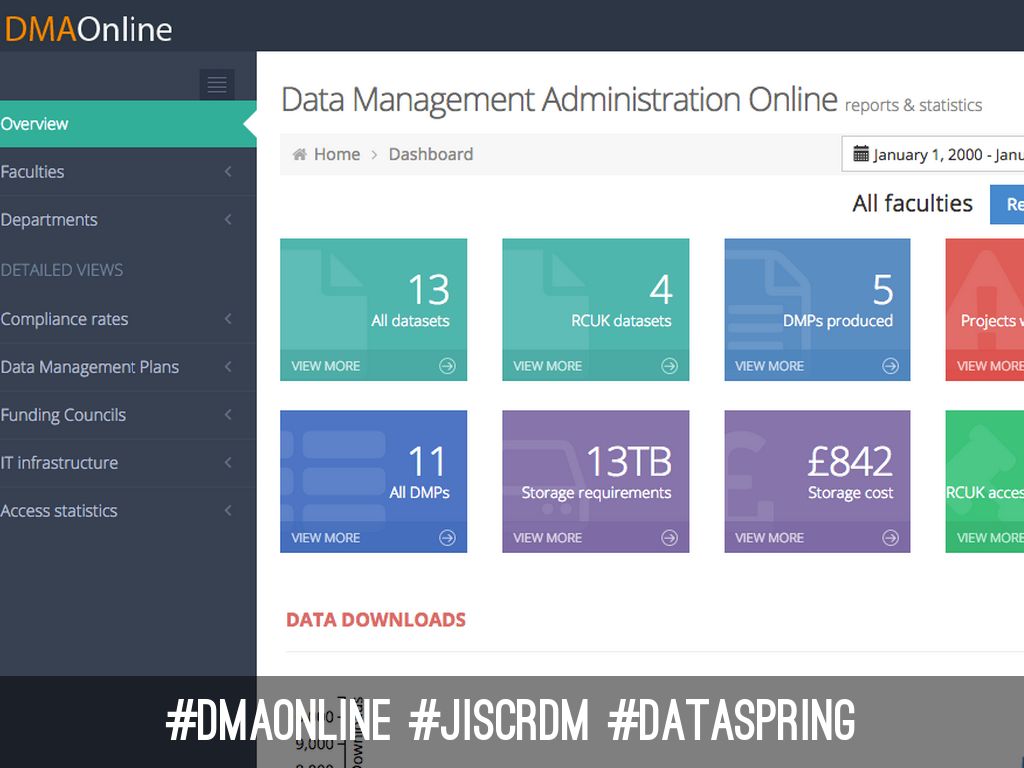Click the Home icon in breadcrumb
Viewport: 1024px width, 768px height.
click(x=300, y=154)
